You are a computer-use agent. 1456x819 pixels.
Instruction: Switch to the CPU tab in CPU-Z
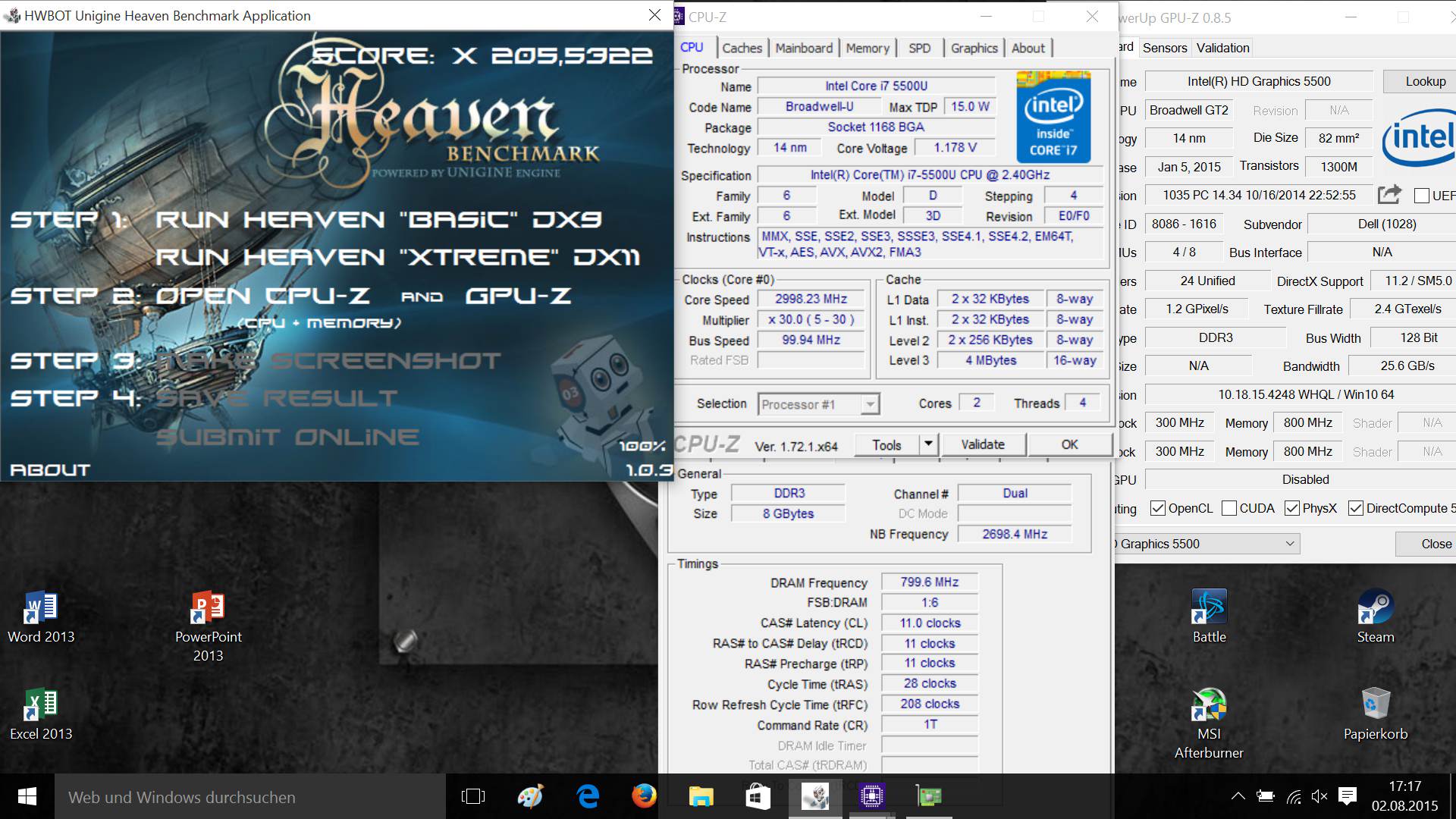pos(692,47)
